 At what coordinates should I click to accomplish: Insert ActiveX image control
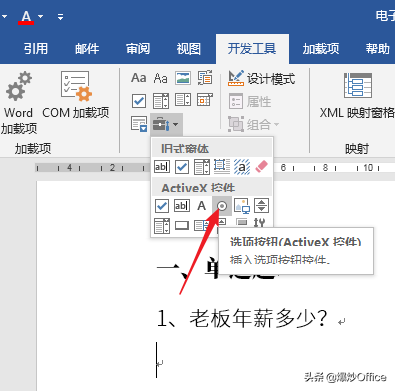click(x=242, y=206)
